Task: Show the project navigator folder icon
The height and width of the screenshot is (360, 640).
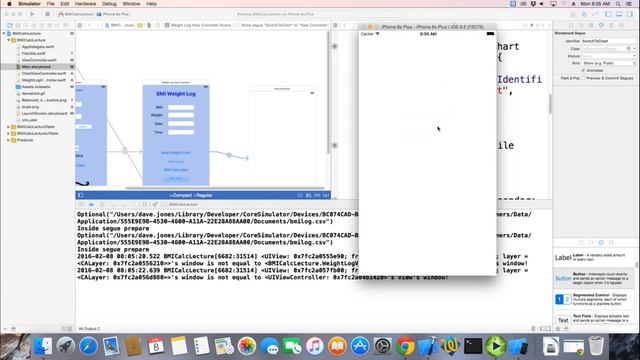Action: point(10,25)
